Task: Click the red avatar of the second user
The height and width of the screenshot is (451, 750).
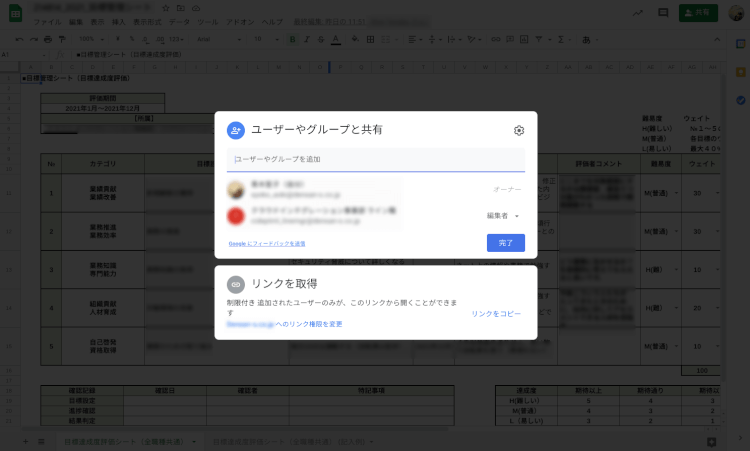Action: [236, 216]
